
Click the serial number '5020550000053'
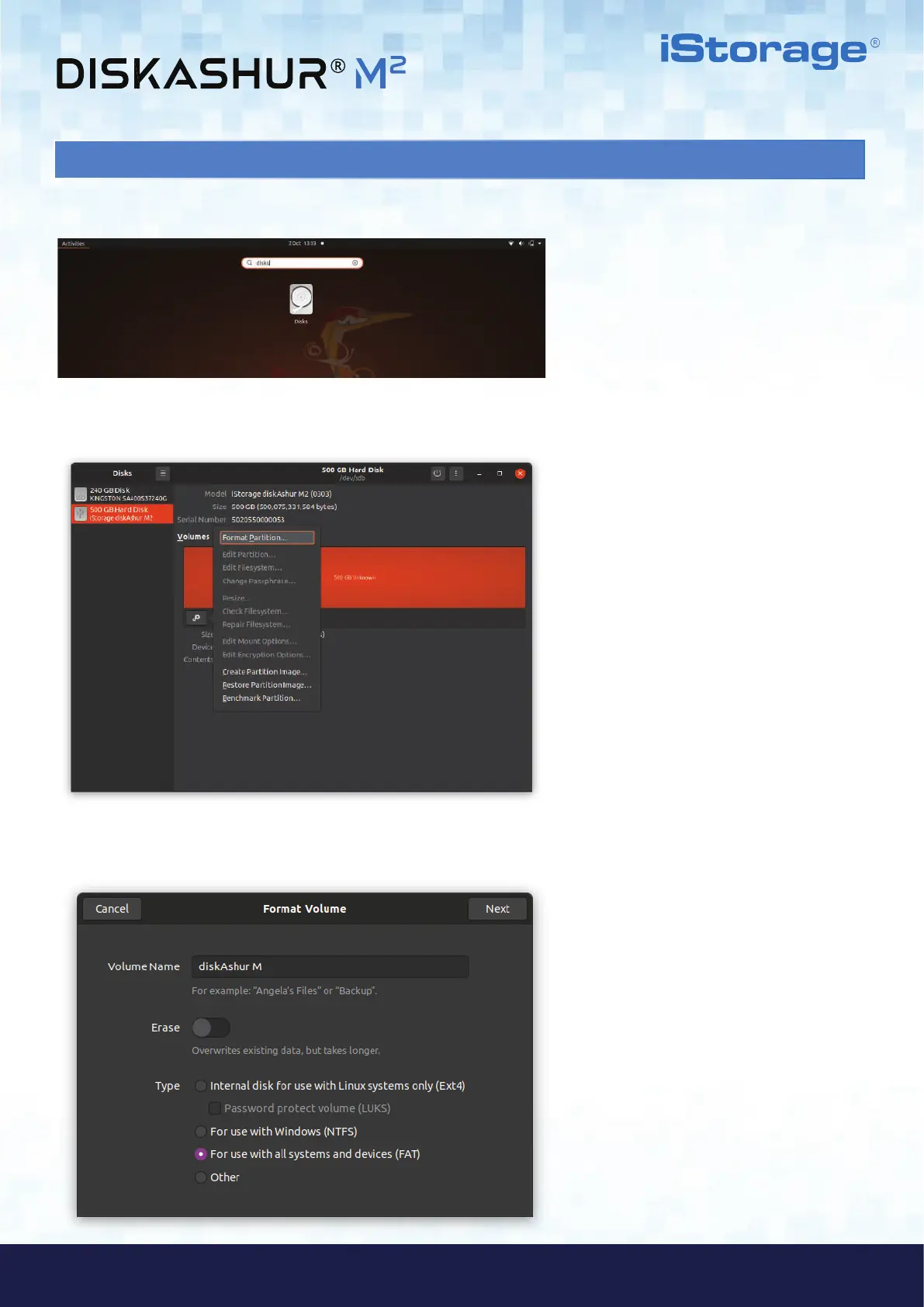[x=258, y=520]
